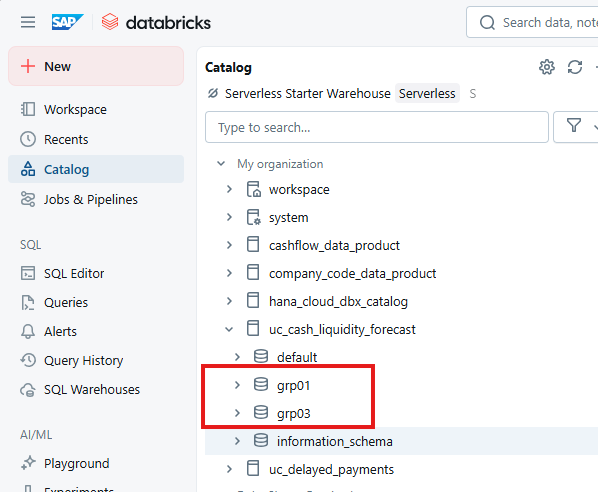Expand the grp01 schema

click(x=237, y=385)
